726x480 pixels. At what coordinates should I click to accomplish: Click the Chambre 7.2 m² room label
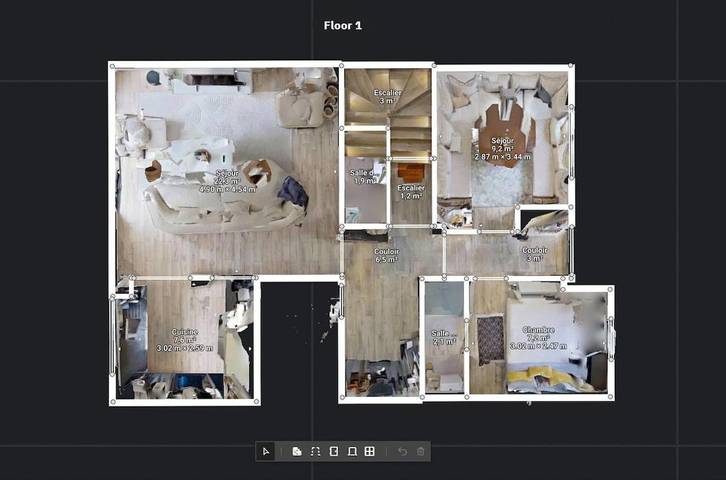click(x=538, y=338)
